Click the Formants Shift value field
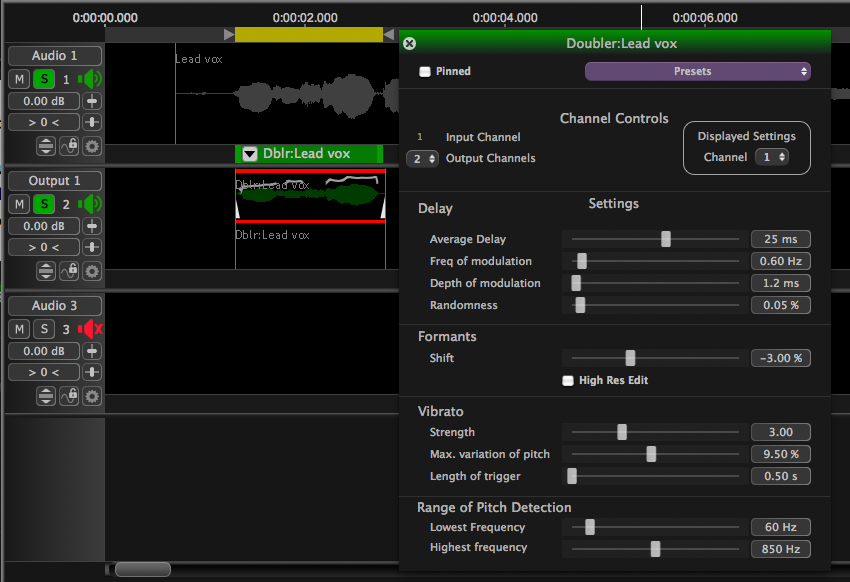 click(780, 358)
